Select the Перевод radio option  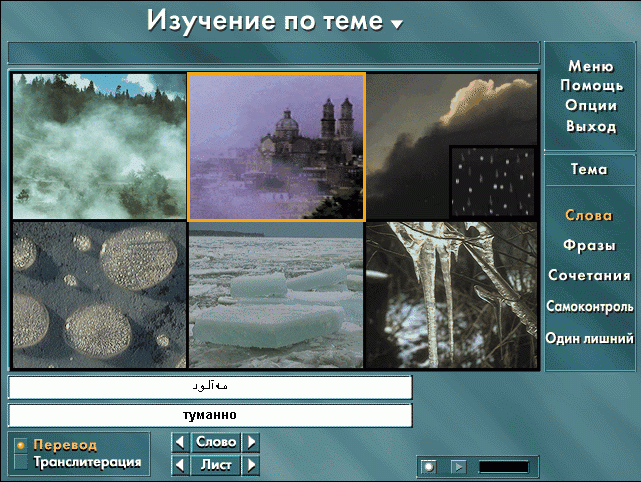pos(20,445)
